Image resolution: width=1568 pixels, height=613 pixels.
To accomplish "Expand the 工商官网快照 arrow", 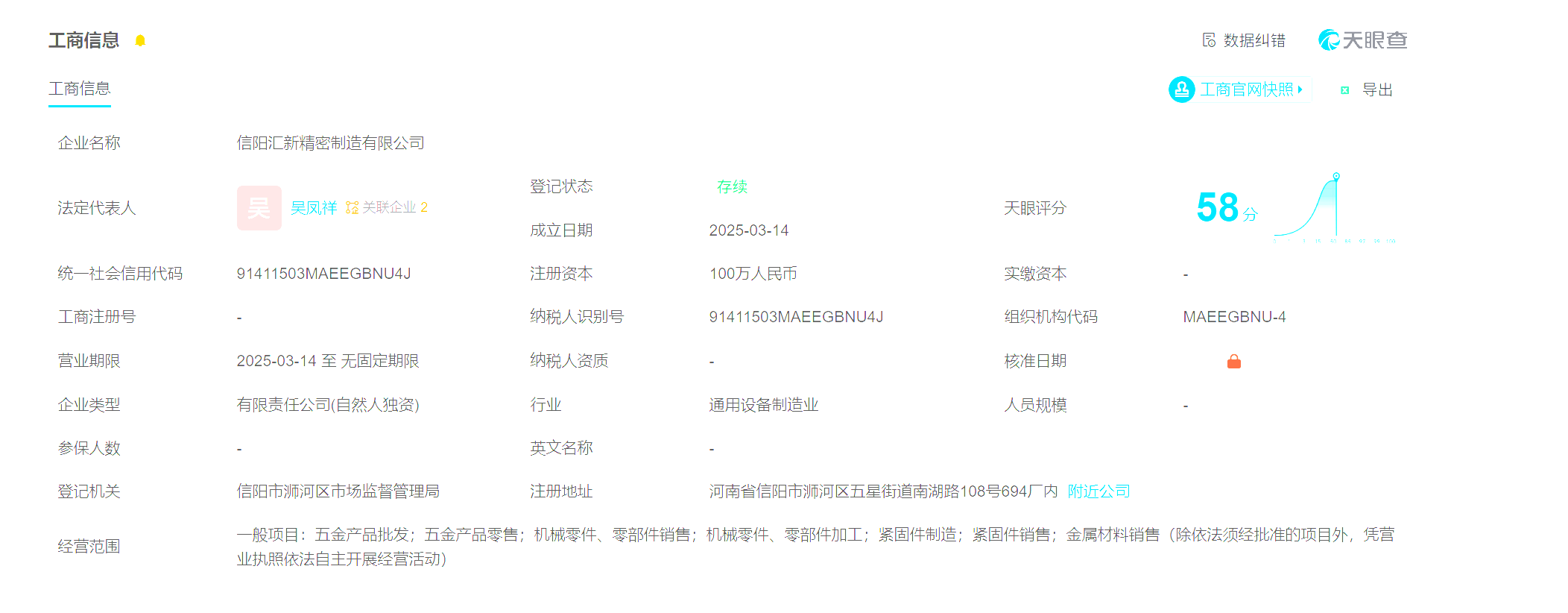I will (x=1300, y=89).
